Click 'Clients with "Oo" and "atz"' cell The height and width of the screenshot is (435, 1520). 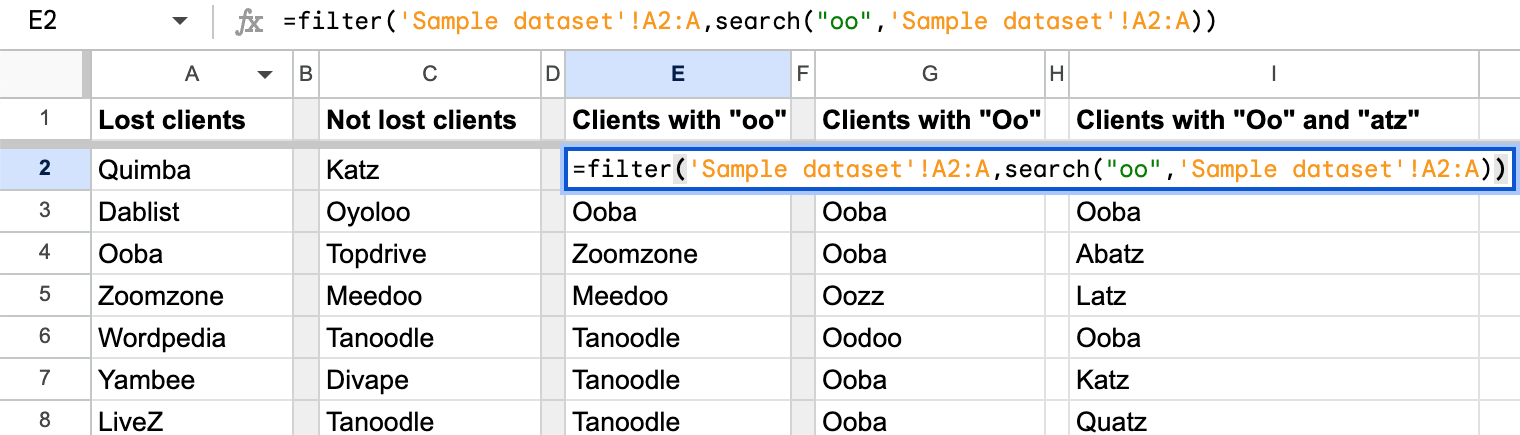1273,120
